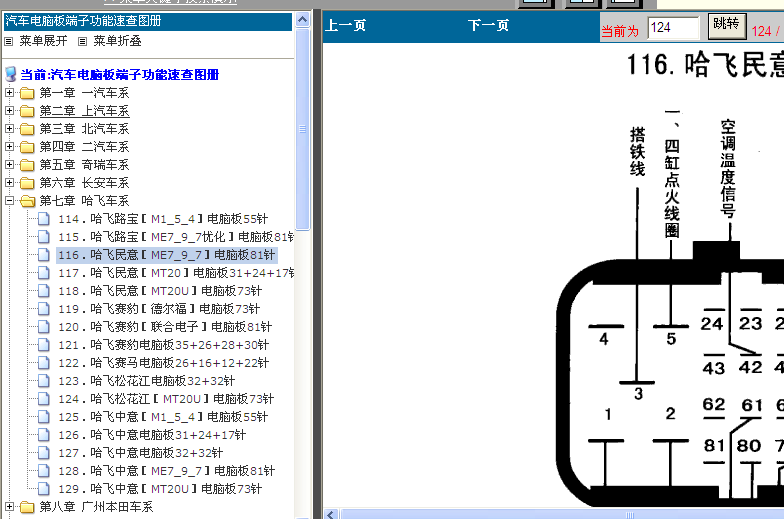This screenshot has height=519, width=784.
Task: Click left panel vertical scrollbar thumb
Action: (x=302, y=128)
